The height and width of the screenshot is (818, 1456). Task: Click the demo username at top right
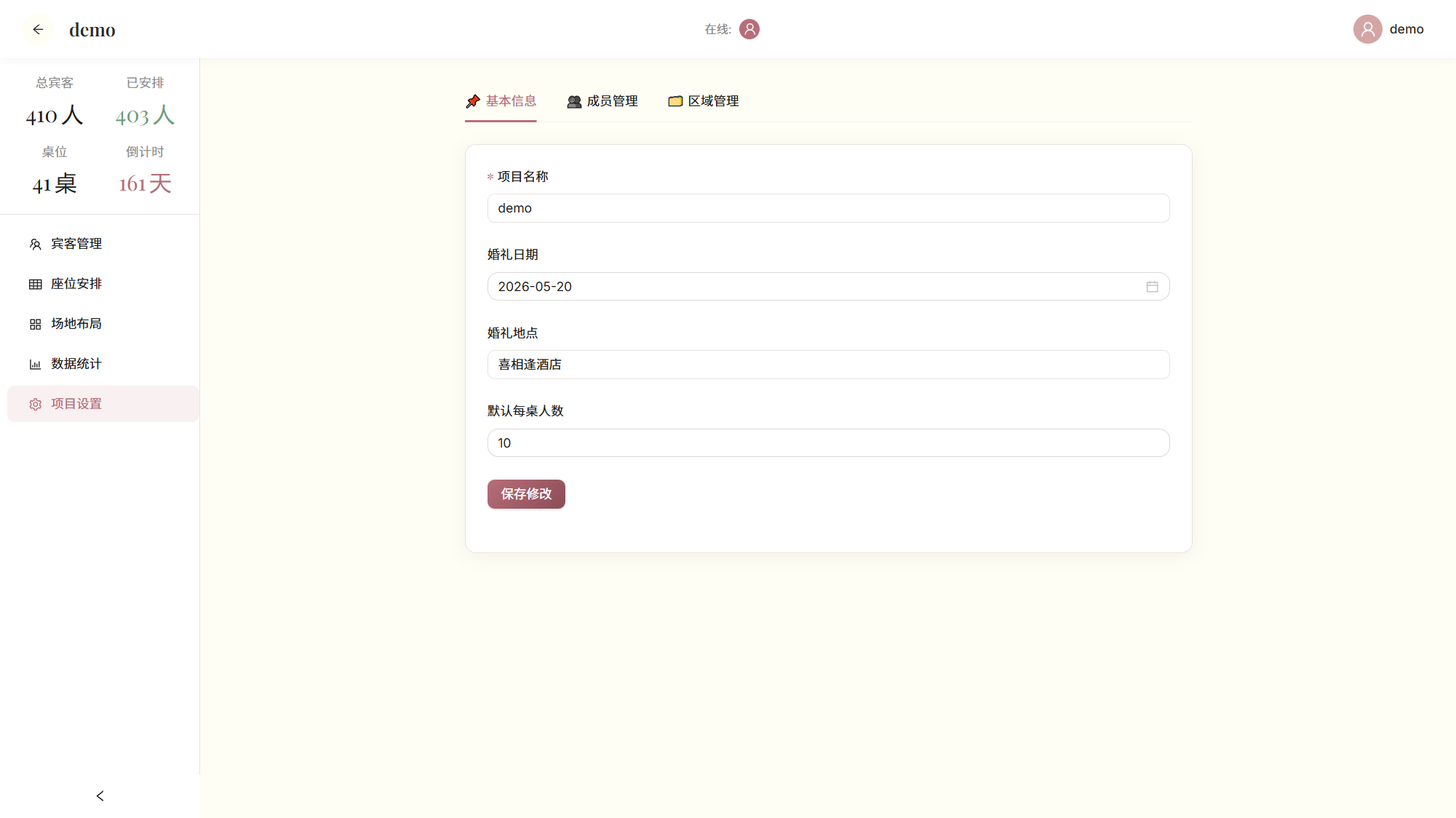coord(1406,29)
